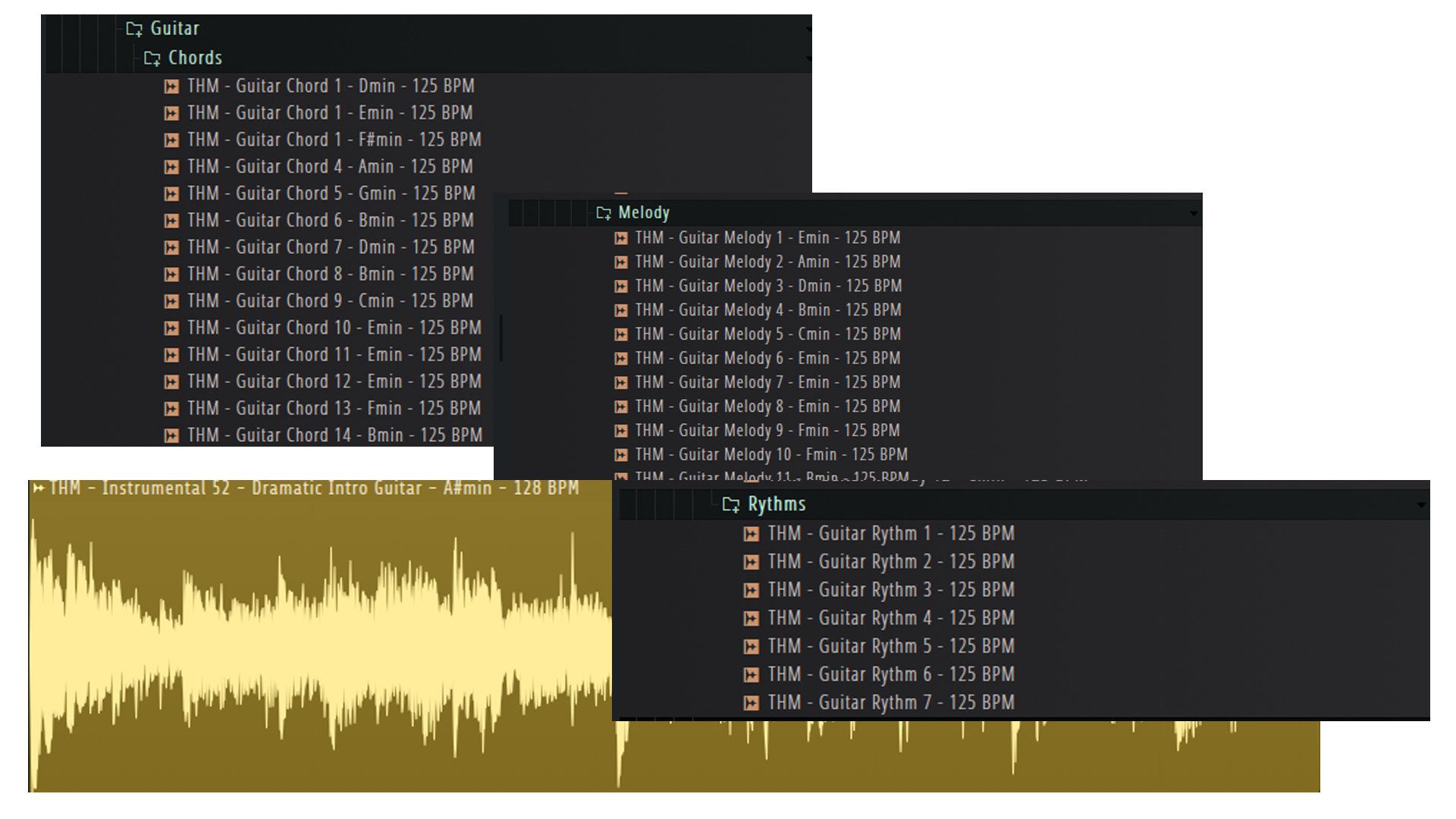Click the sample icon beside Guitar Chord 9 Cmin
This screenshot has height=819, width=1456.
pos(172,301)
